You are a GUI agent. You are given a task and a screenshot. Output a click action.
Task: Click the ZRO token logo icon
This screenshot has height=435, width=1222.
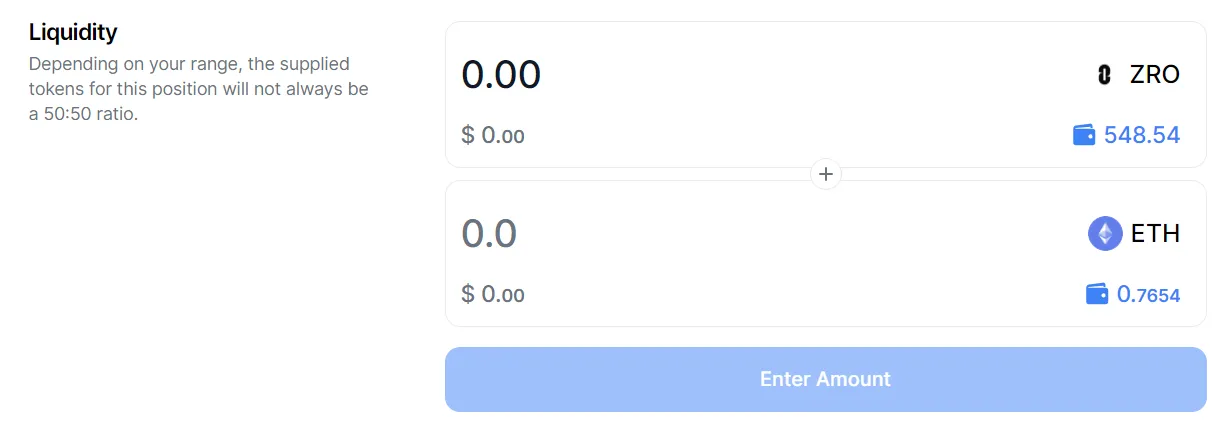[x=1104, y=75]
